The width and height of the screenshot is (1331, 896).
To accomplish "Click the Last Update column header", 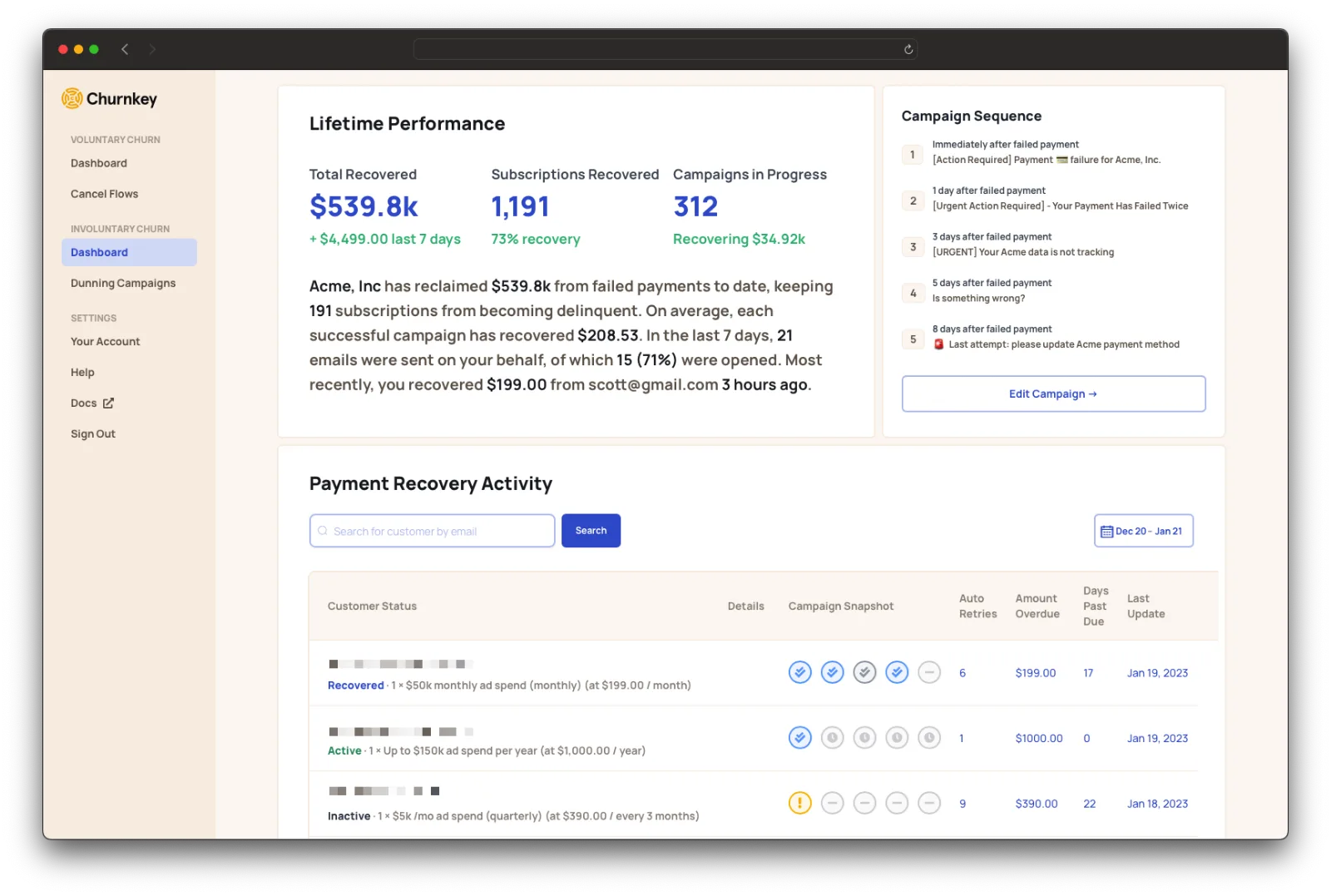I will point(1146,606).
